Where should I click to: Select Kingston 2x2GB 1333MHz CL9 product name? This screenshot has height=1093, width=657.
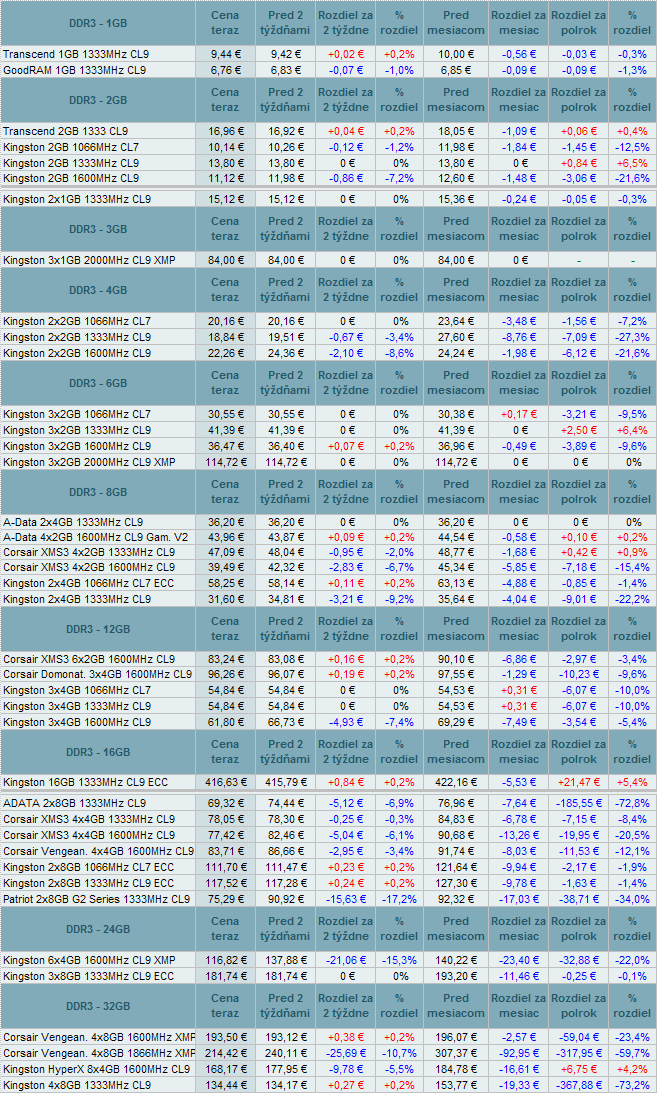77,337
